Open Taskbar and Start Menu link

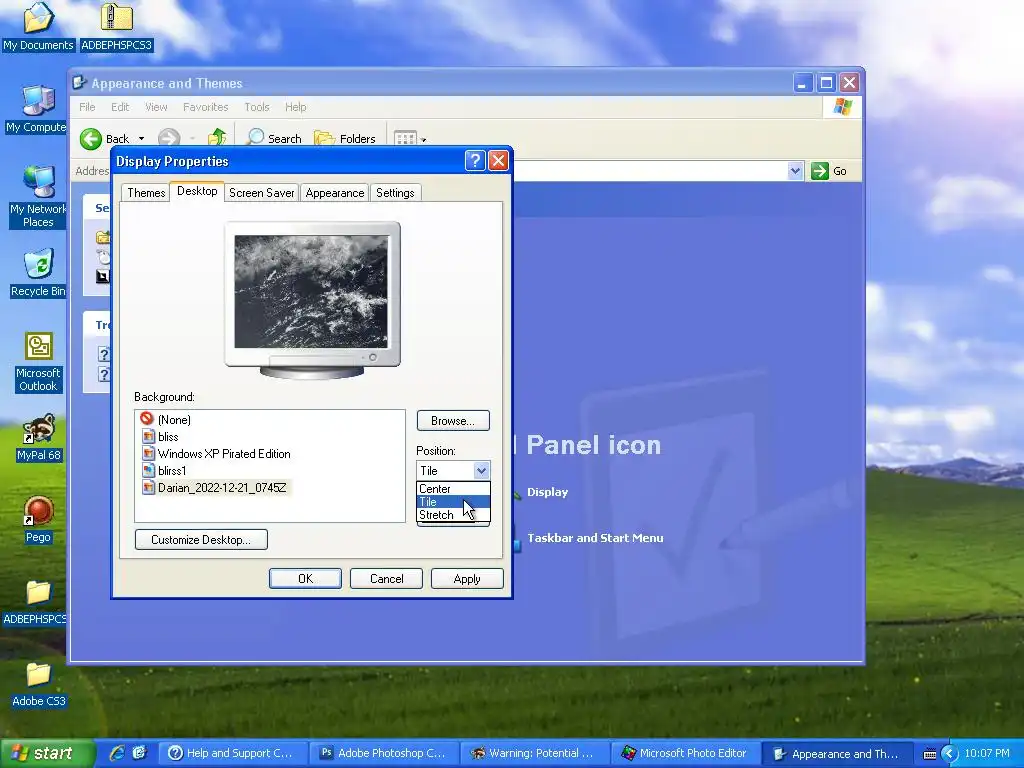click(x=595, y=538)
